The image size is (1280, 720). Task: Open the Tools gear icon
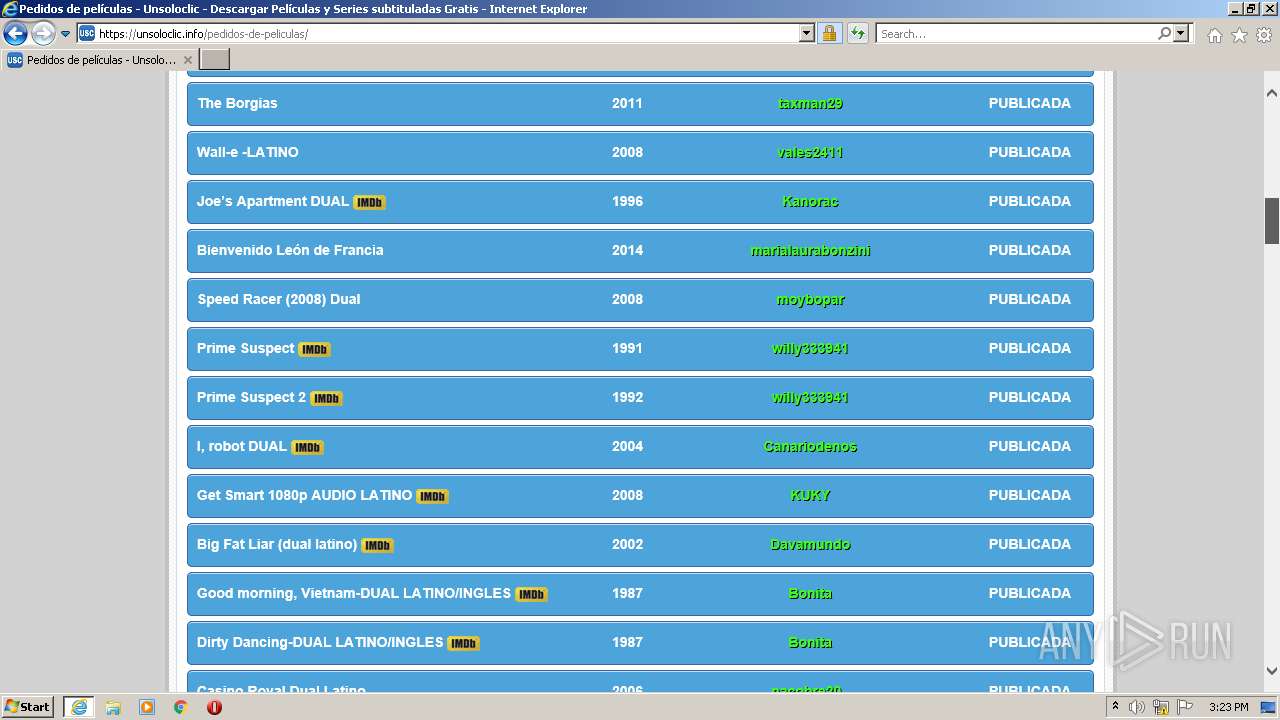click(1264, 35)
